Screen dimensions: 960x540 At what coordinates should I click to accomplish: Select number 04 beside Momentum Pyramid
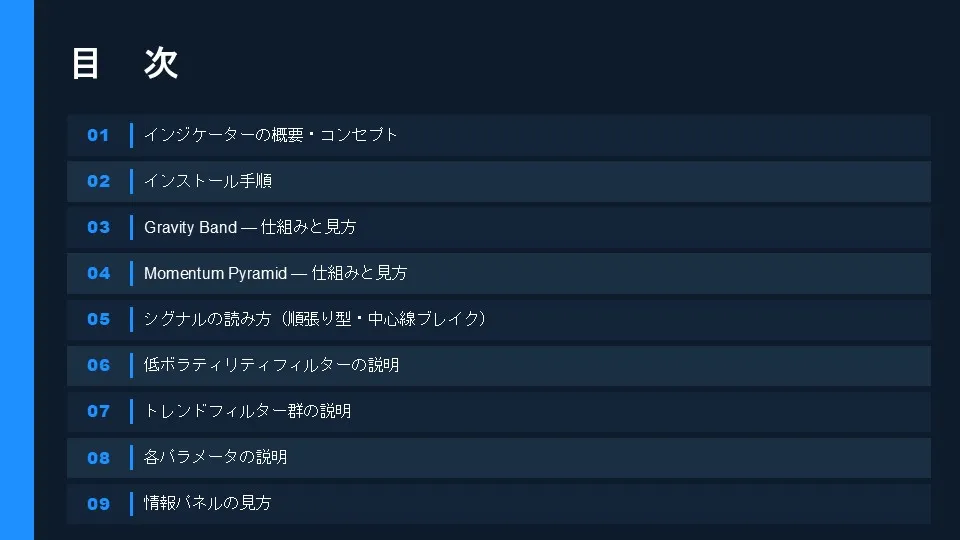pyautogui.click(x=98, y=273)
